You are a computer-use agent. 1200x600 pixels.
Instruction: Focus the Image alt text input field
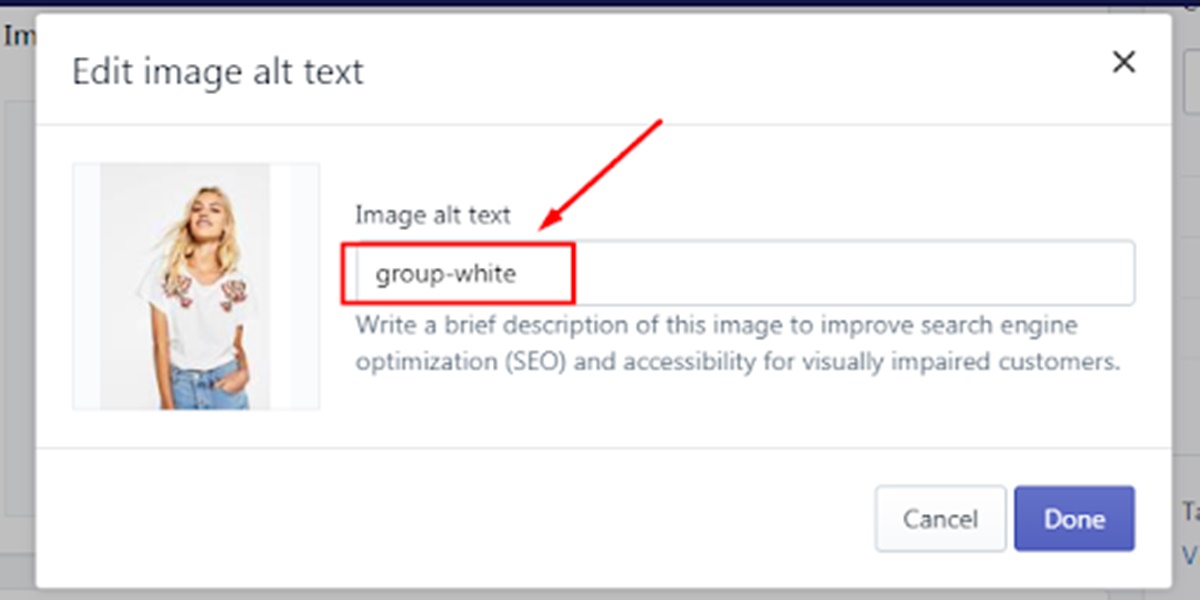[745, 273]
